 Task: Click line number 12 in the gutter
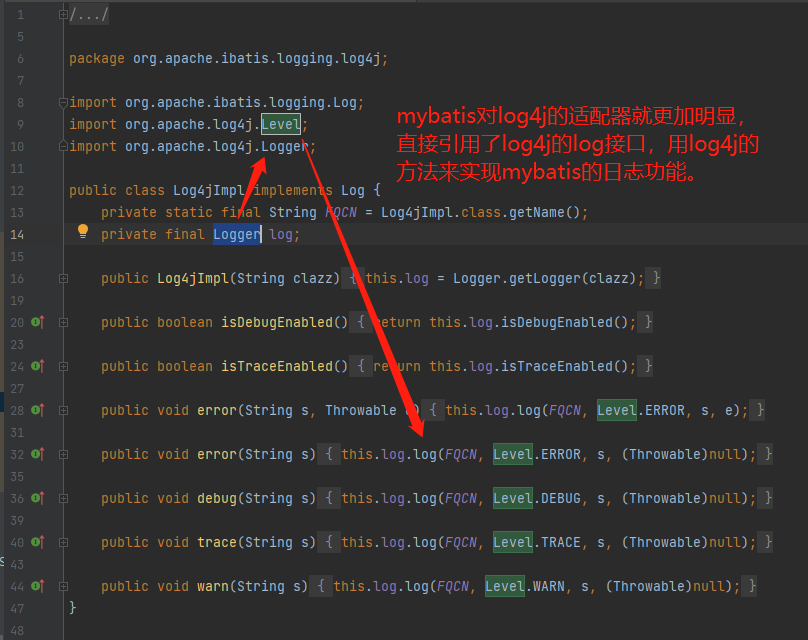tap(17, 191)
